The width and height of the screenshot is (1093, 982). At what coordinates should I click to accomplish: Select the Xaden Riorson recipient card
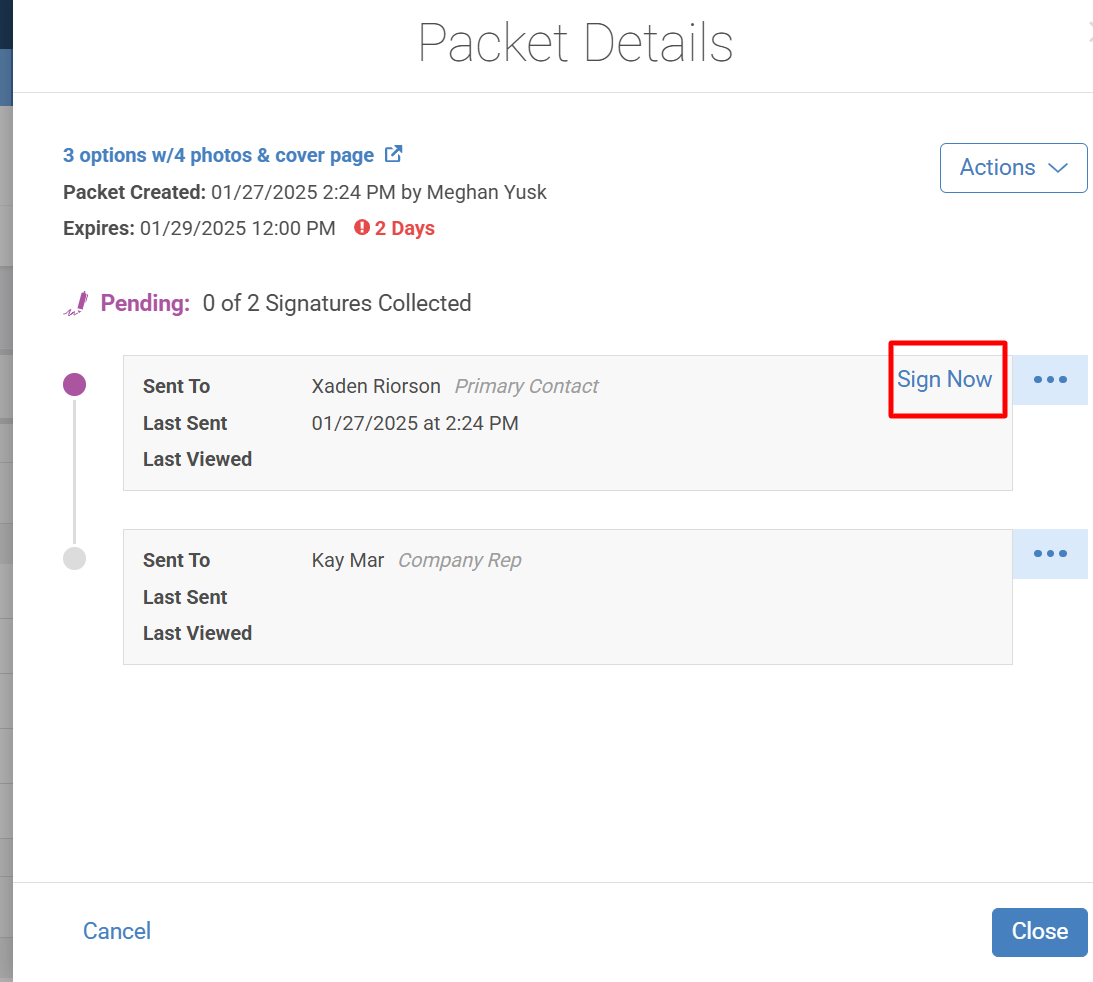567,423
